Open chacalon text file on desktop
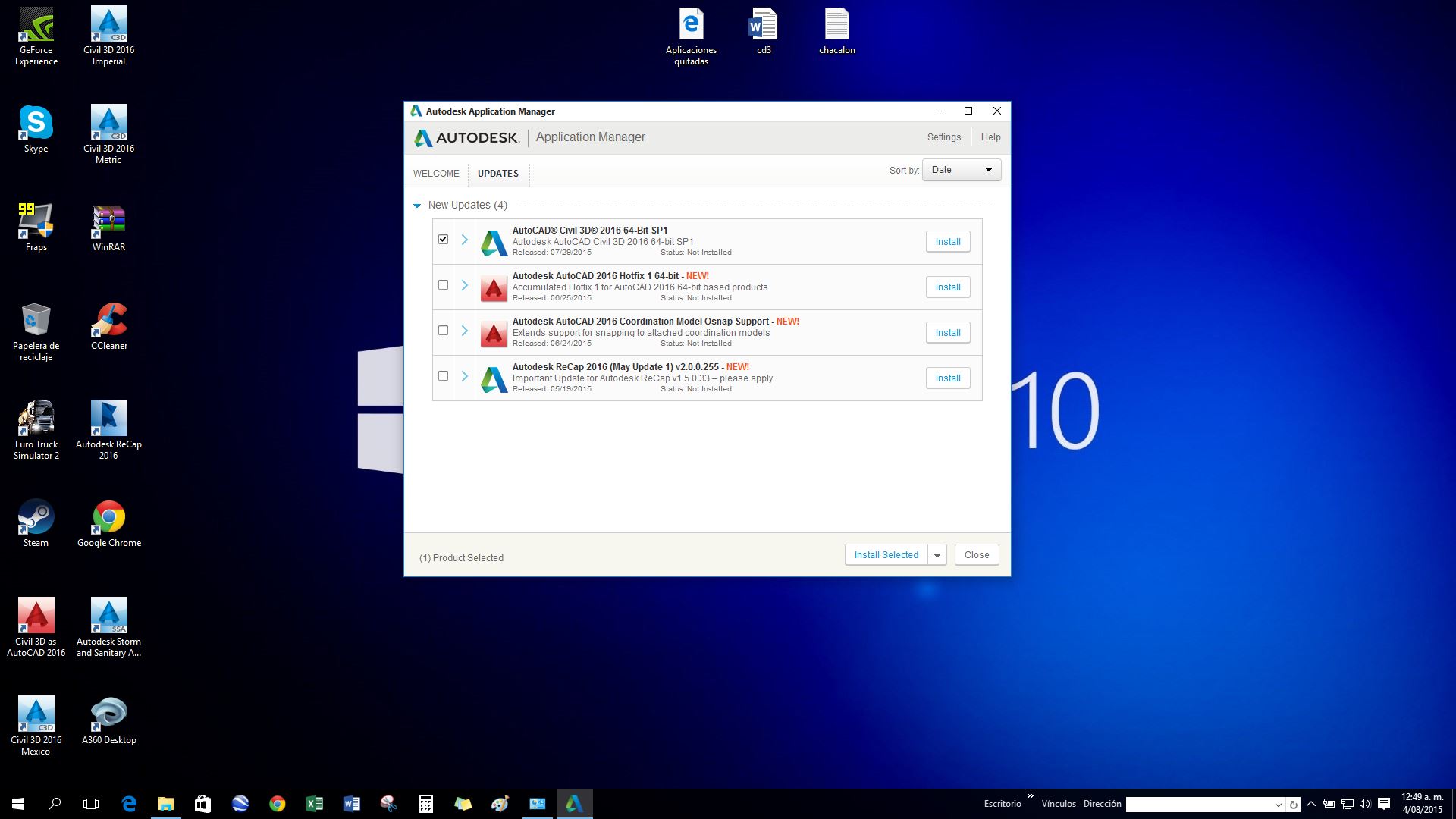This screenshot has height=819, width=1456. coord(836,30)
